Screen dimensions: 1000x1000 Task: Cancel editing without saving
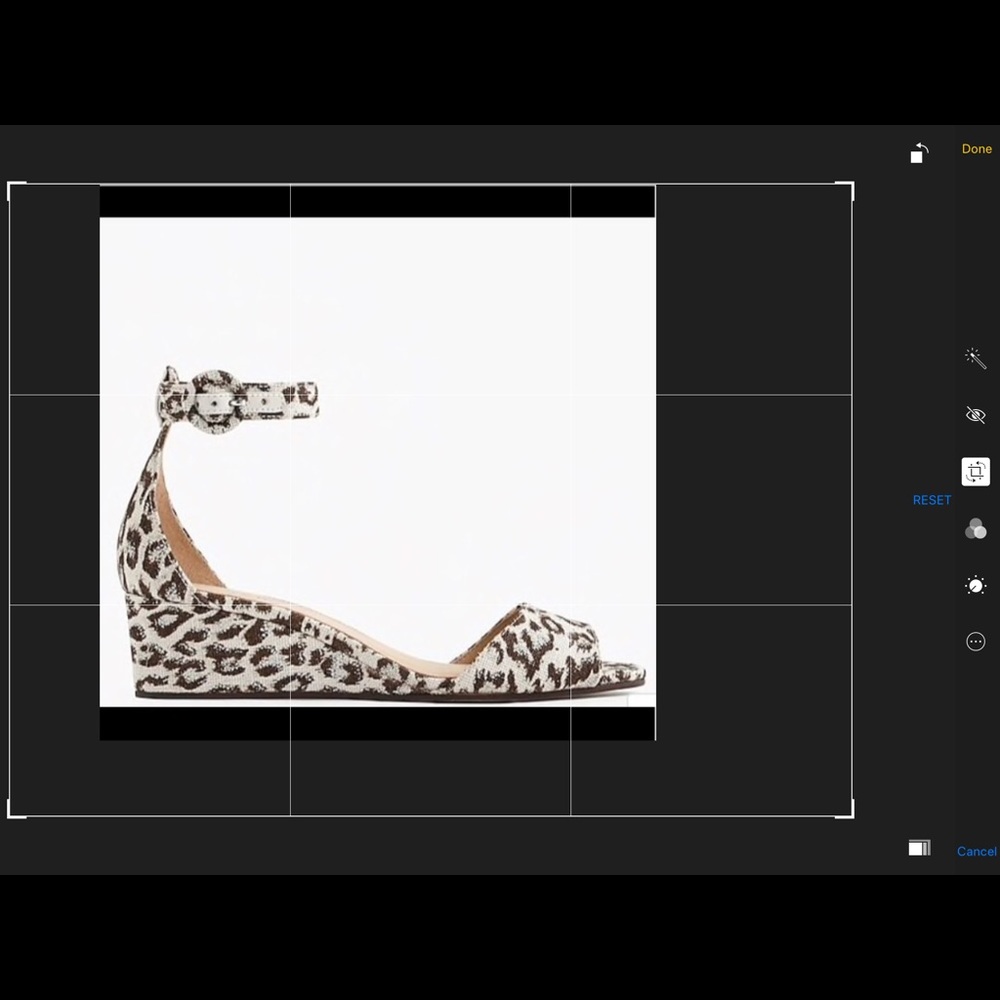tap(976, 851)
